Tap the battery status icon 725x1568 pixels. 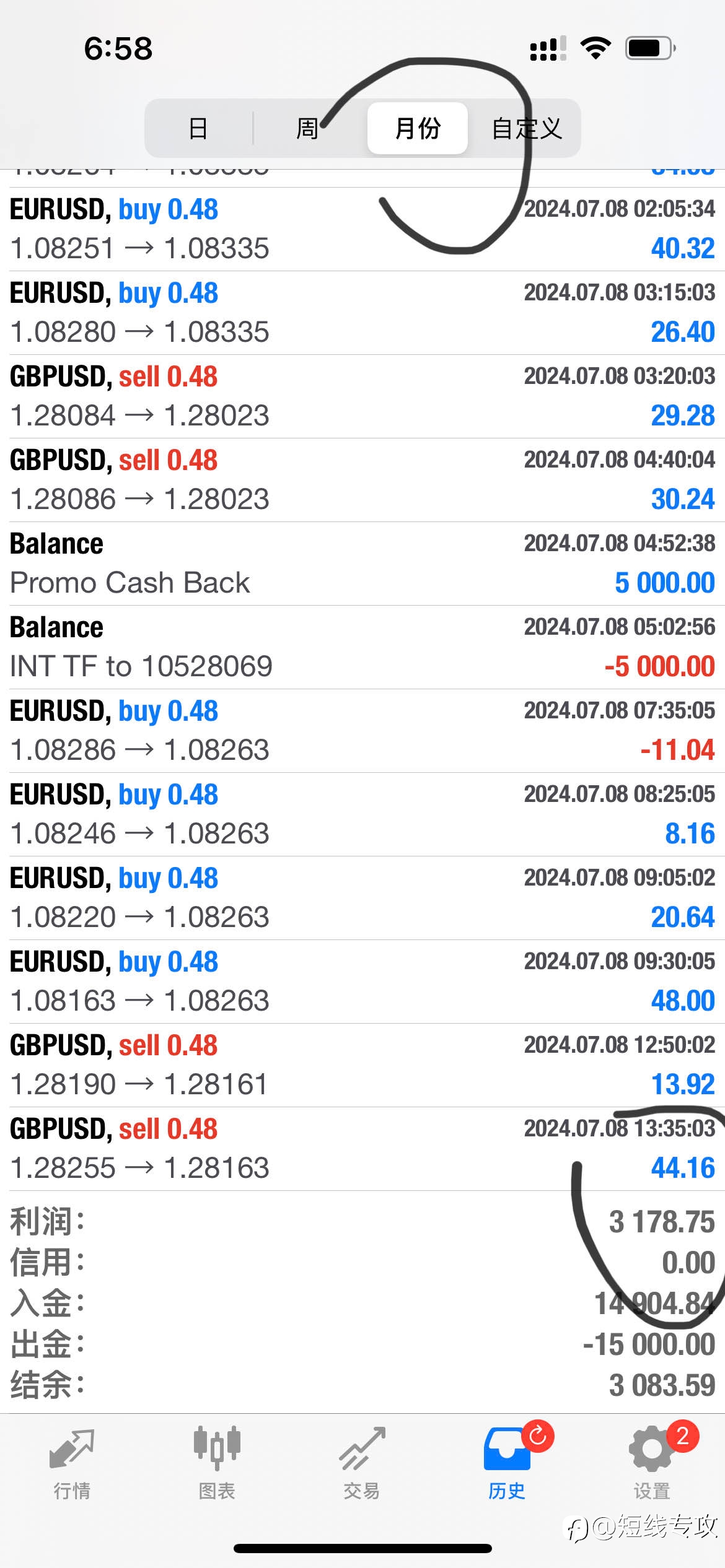click(650, 48)
